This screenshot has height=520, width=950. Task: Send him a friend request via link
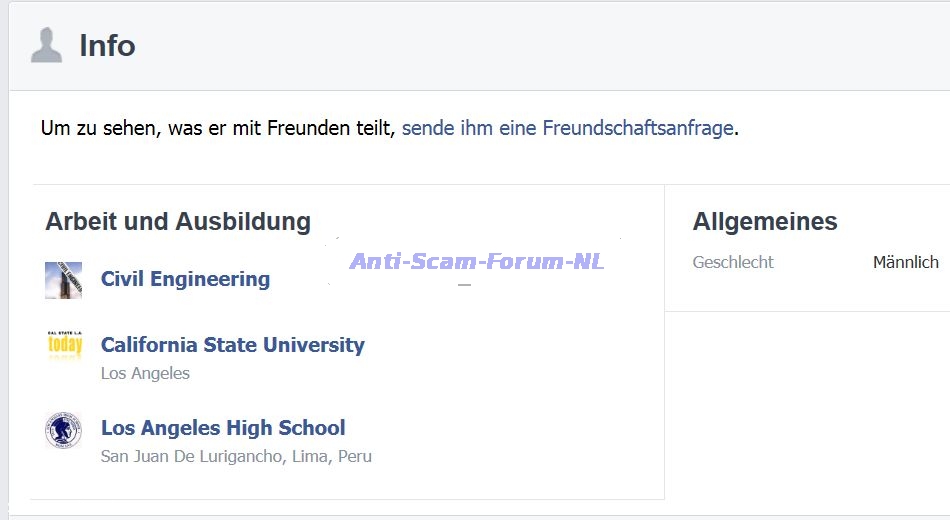[x=567, y=128]
